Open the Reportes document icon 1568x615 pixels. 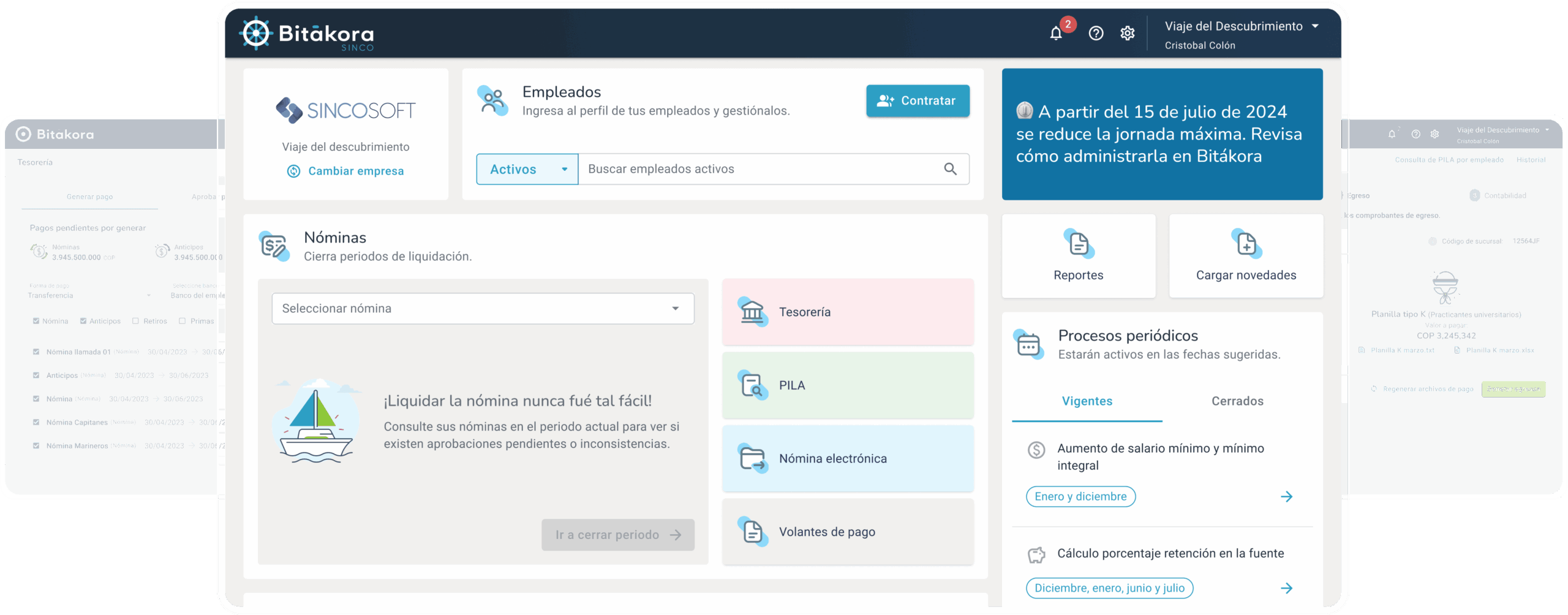(x=1078, y=244)
